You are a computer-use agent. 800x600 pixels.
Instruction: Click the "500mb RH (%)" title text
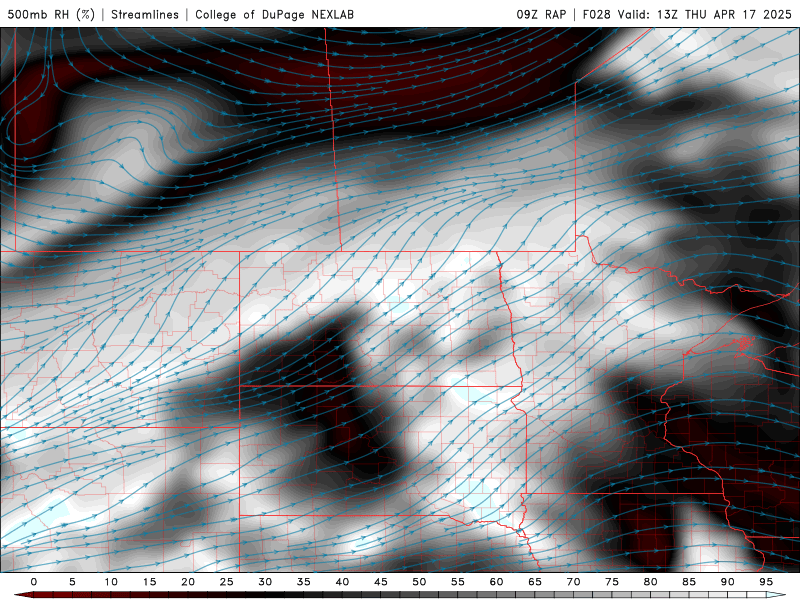pos(51,14)
